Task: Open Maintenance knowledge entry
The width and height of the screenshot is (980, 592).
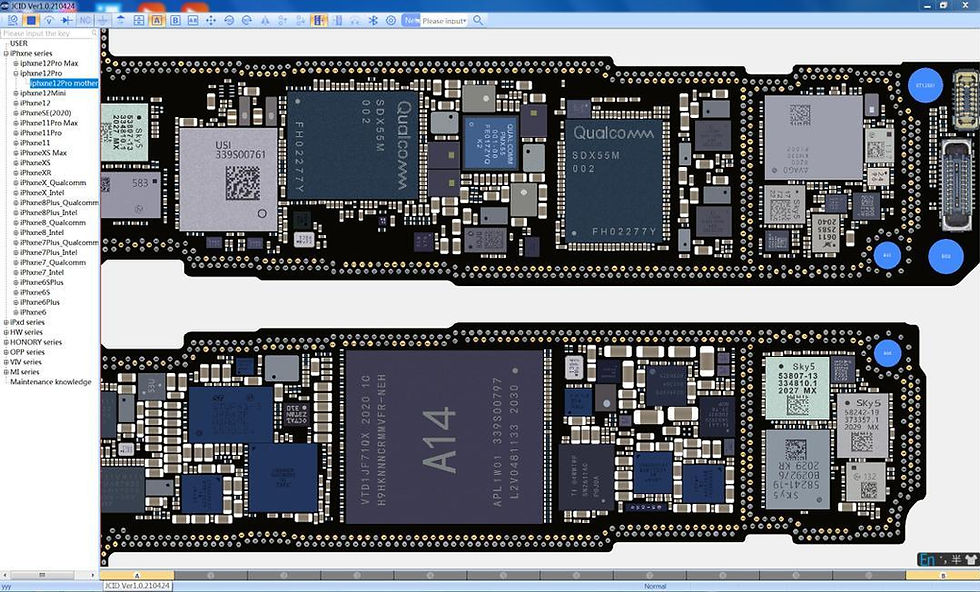Action: 51,382
